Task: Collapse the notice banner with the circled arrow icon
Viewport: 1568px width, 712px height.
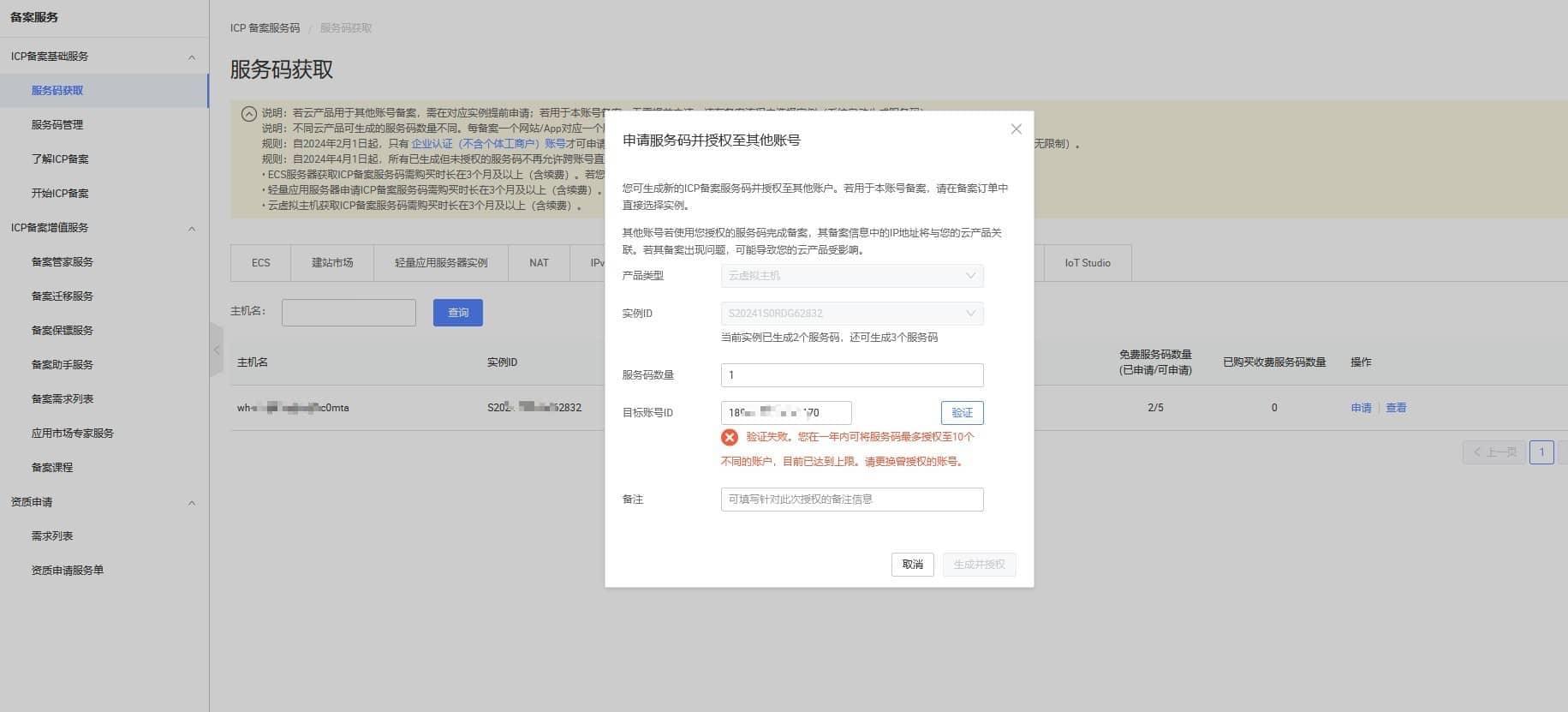Action: 248,113
